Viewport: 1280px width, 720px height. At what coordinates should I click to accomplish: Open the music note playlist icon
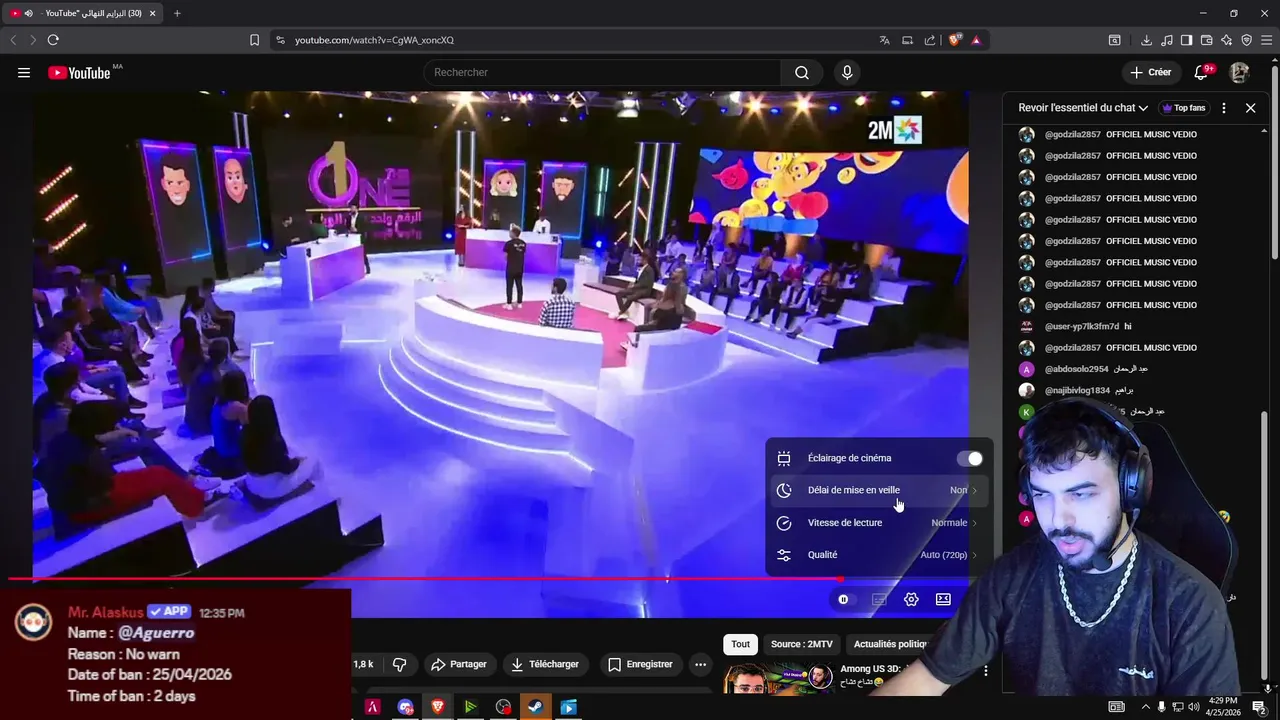coord(1166,40)
